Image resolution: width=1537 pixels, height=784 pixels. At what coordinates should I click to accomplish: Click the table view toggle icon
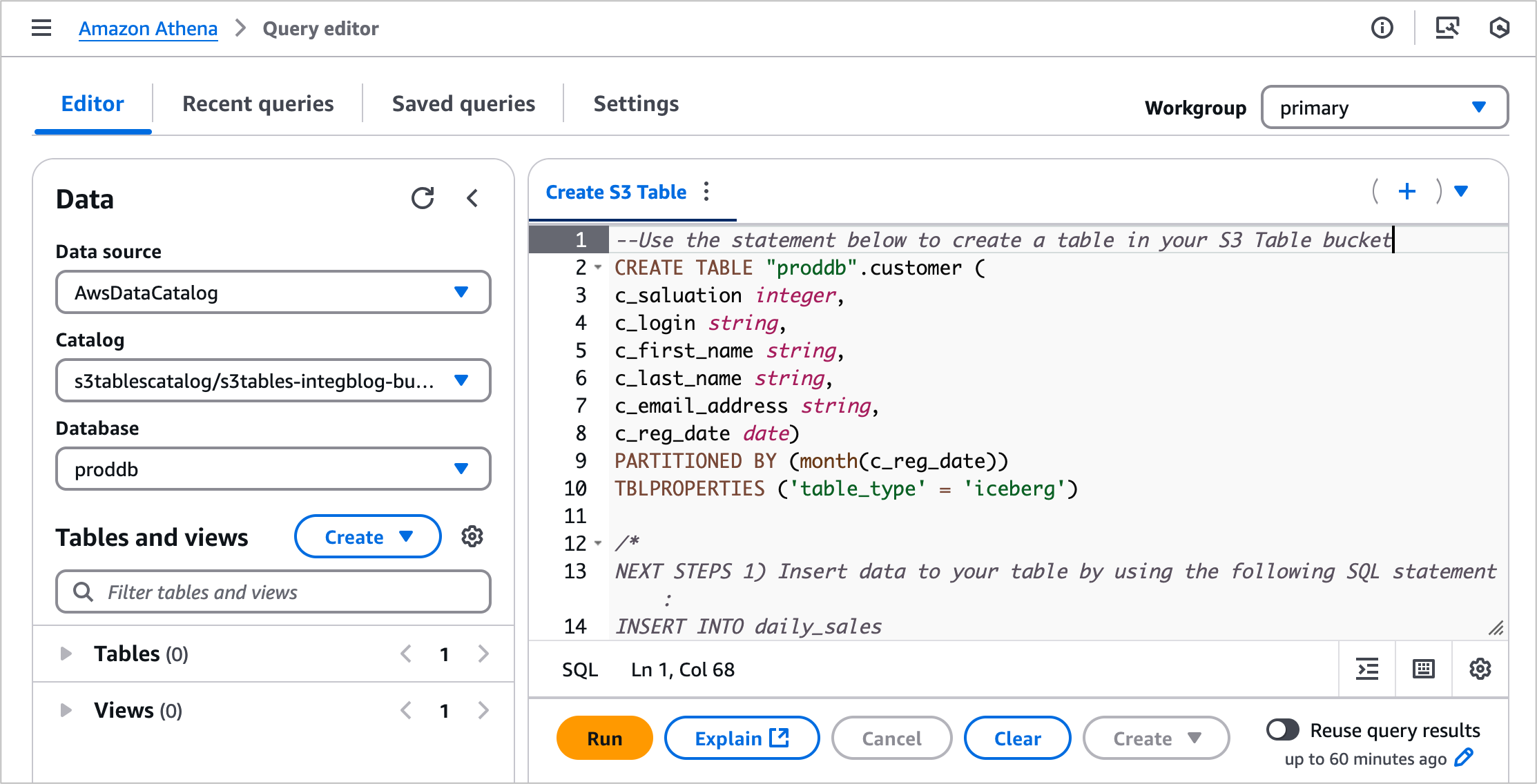(x=1423, y=669)
